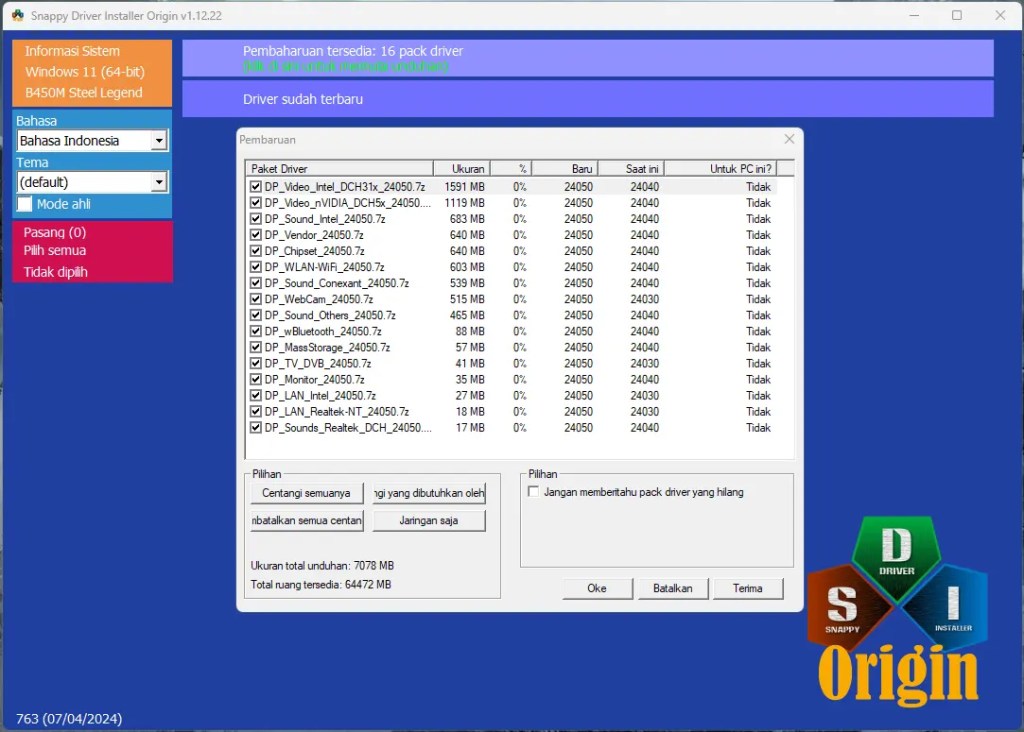The height and width of the screenshot is (732, 1024).
Task: Click the Centangi semuanya button
Action: [304, 493]
